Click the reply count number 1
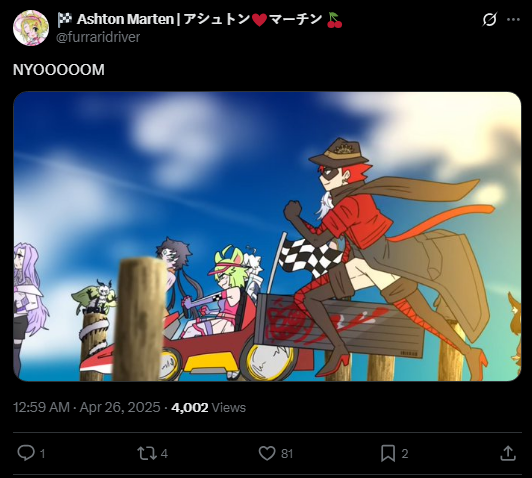The image size is (532, 478). click(x=42, y=454)
